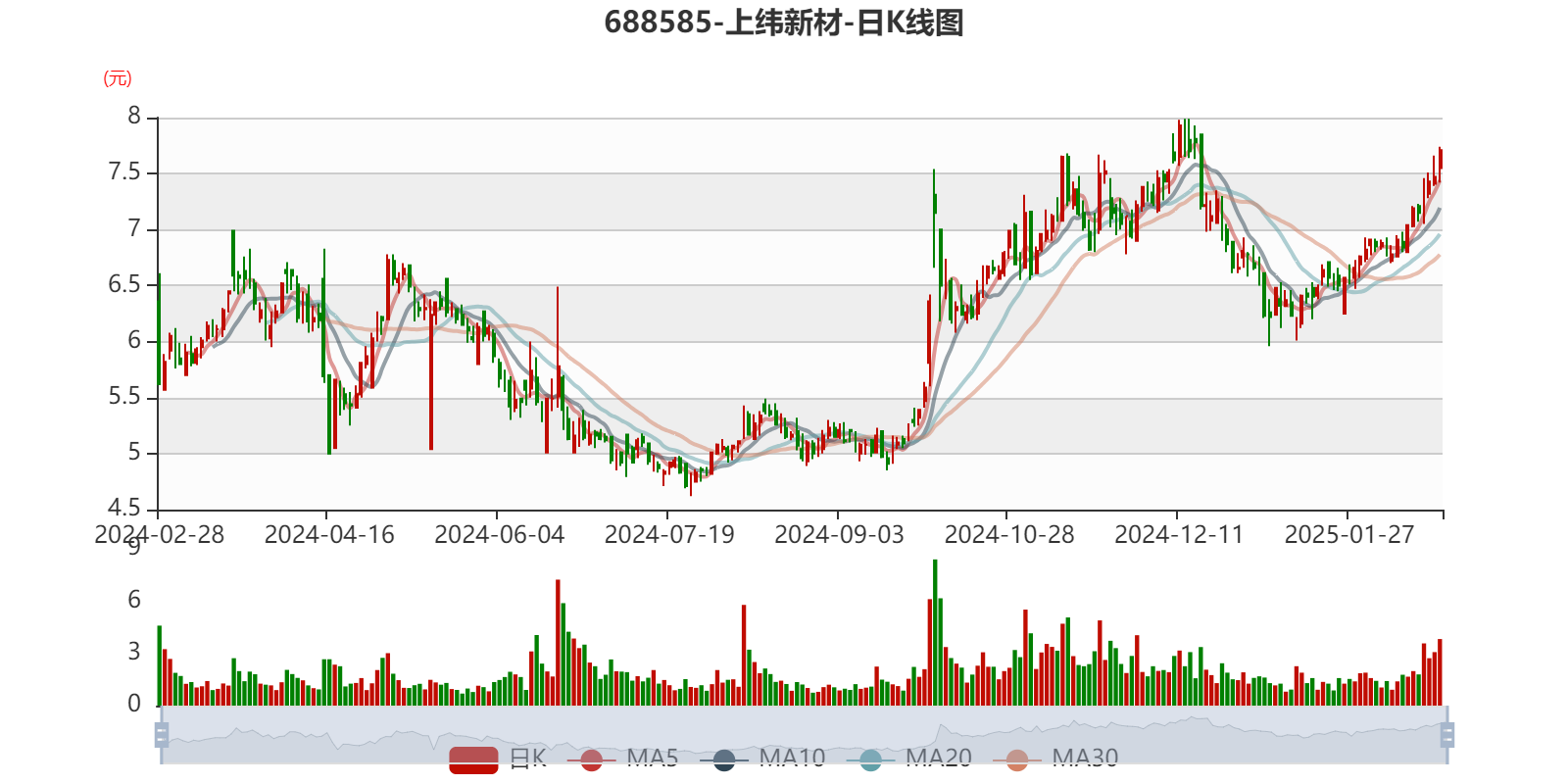This screenshot has width=1568, height=784.
Task: Click the price axis value 8
Action: coord(134,117)
